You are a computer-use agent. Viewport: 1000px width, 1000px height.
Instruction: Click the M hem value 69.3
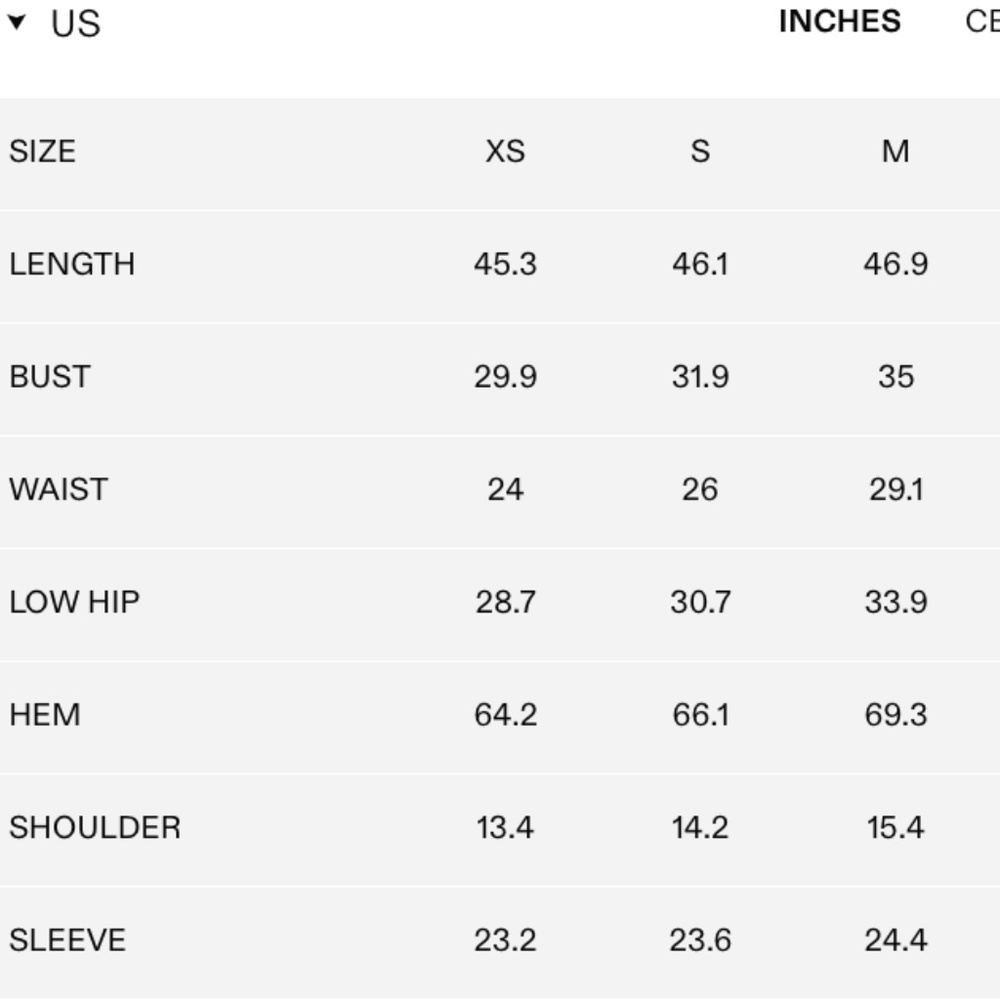895,715
